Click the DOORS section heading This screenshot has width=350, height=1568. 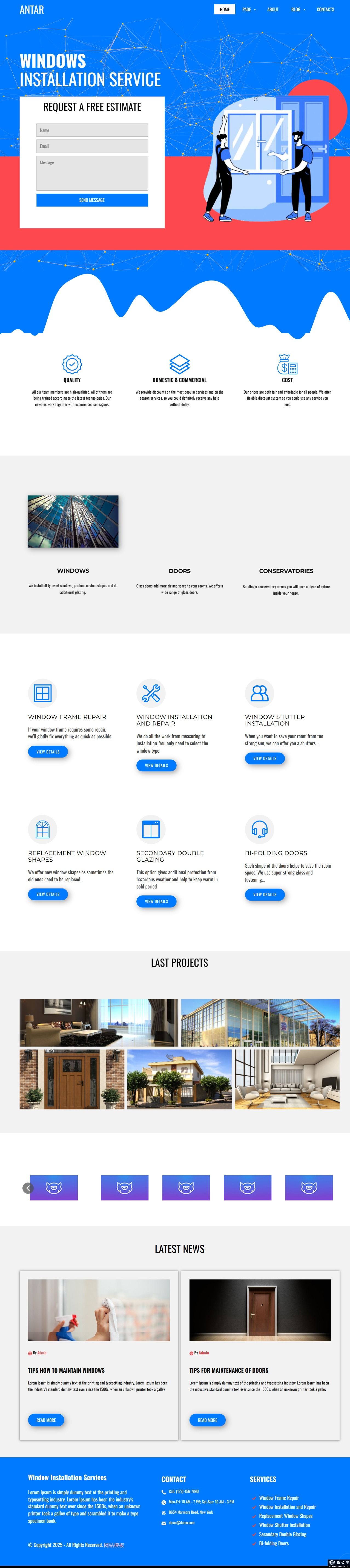click(x=180, y=571)
